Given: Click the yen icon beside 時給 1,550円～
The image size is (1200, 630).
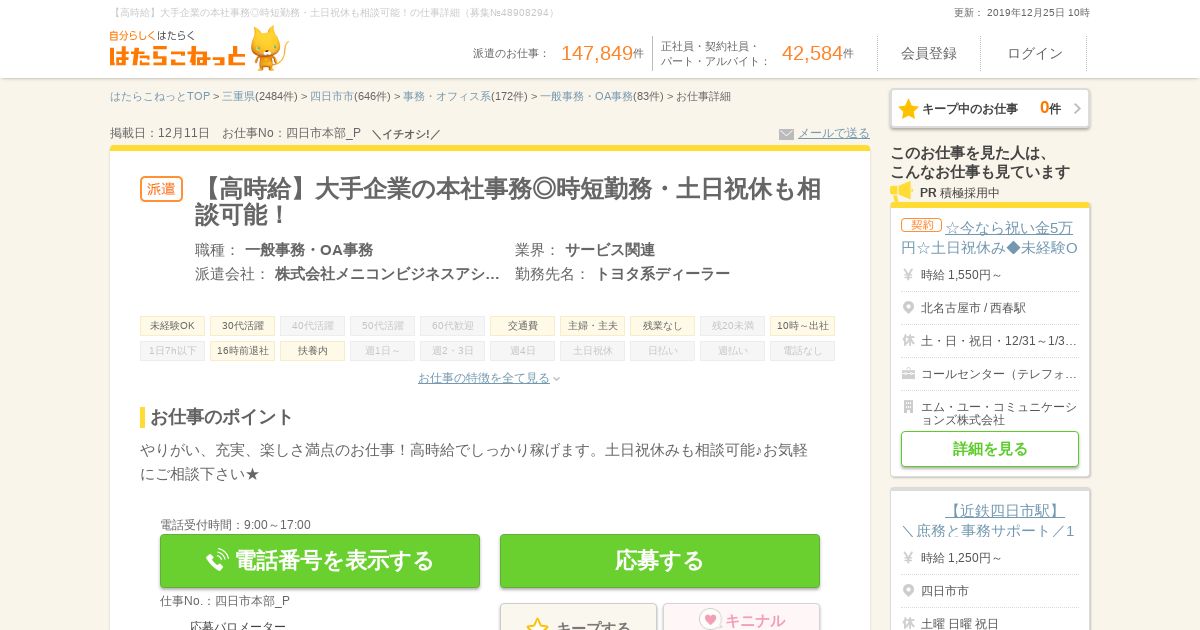Looking at the screenshot, I should pyautogui.click(x=908, y=275).
